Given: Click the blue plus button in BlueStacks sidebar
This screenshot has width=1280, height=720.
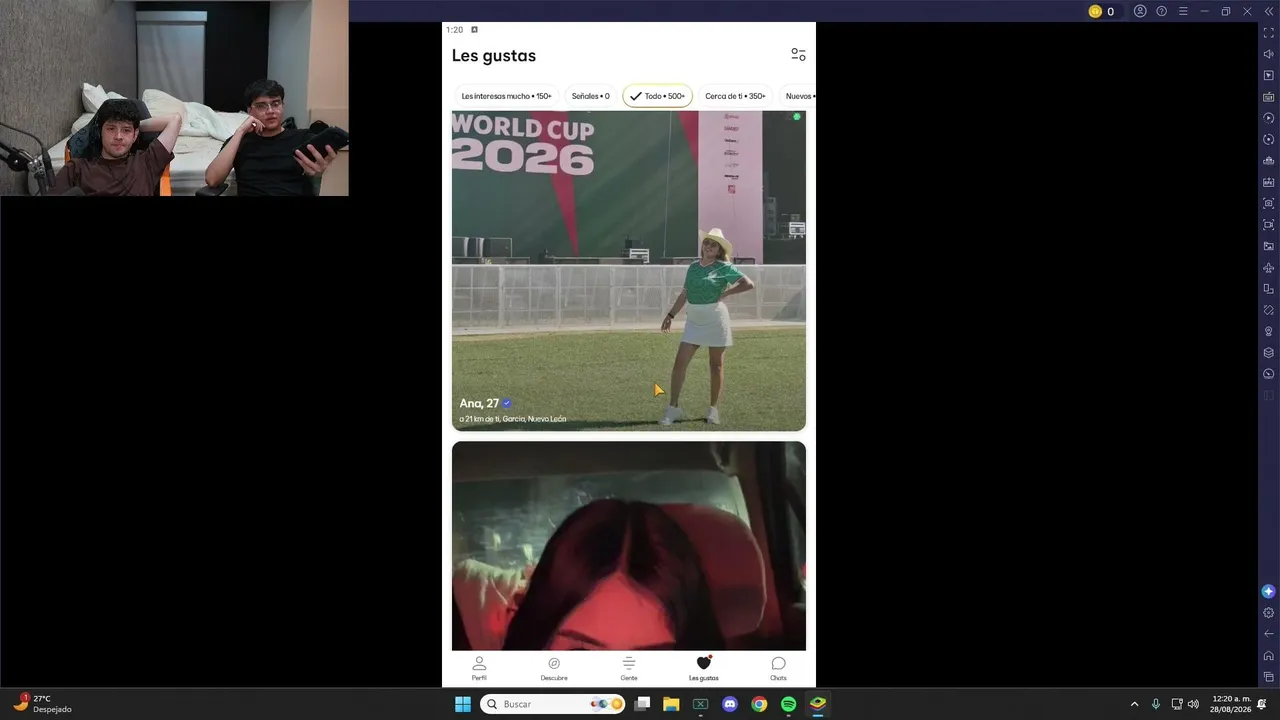Looking at the screenshot, I should tap(1269, 591).
